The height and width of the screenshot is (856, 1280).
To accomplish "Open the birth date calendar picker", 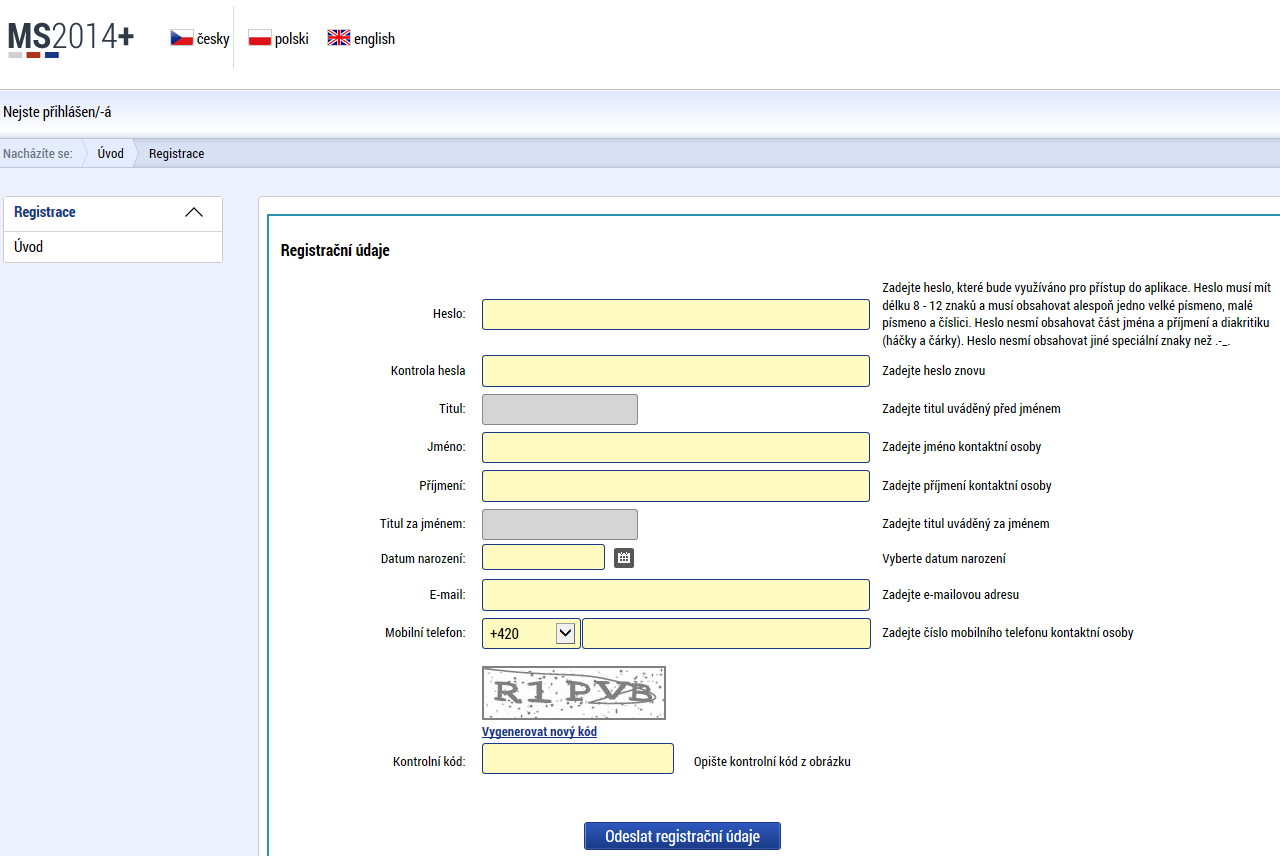I will tap(624, 558).
